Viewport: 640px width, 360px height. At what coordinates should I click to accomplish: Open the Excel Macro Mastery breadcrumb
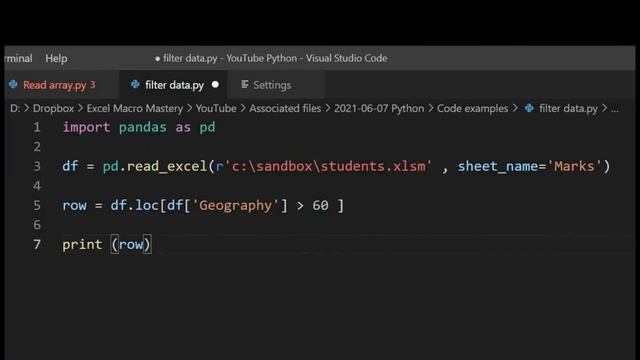[135, 109]
